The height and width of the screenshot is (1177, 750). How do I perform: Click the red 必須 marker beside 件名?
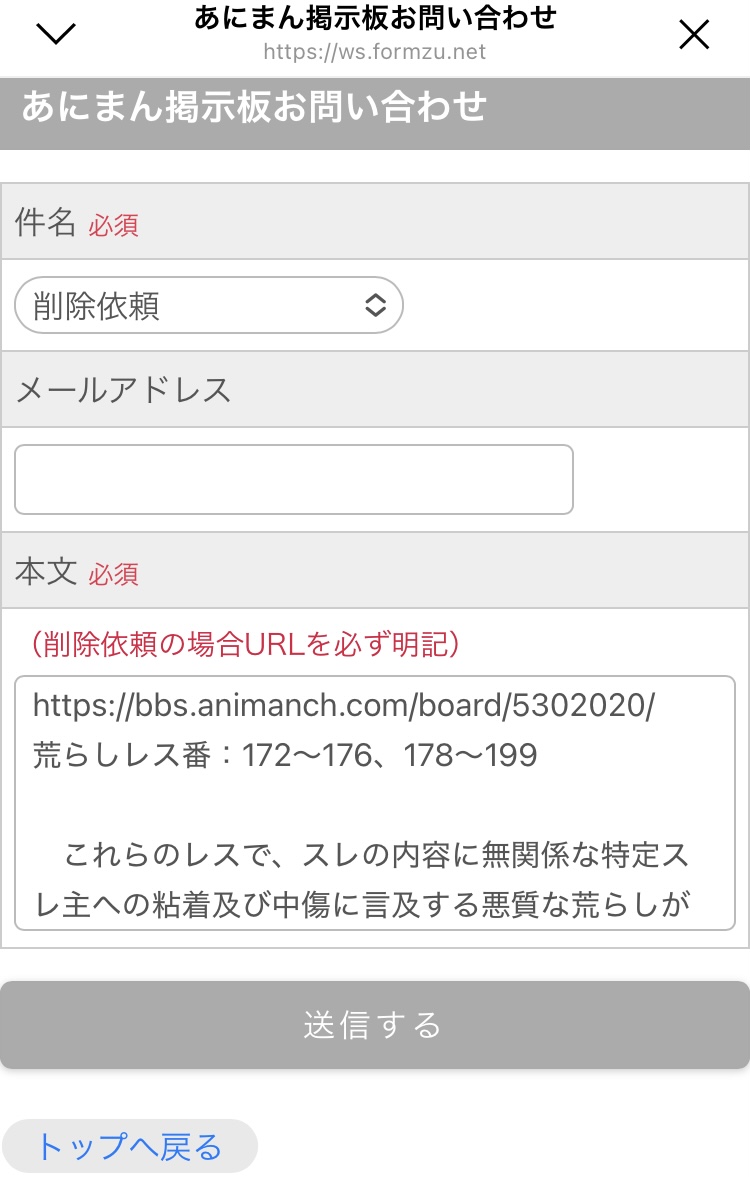coord(113,225)
